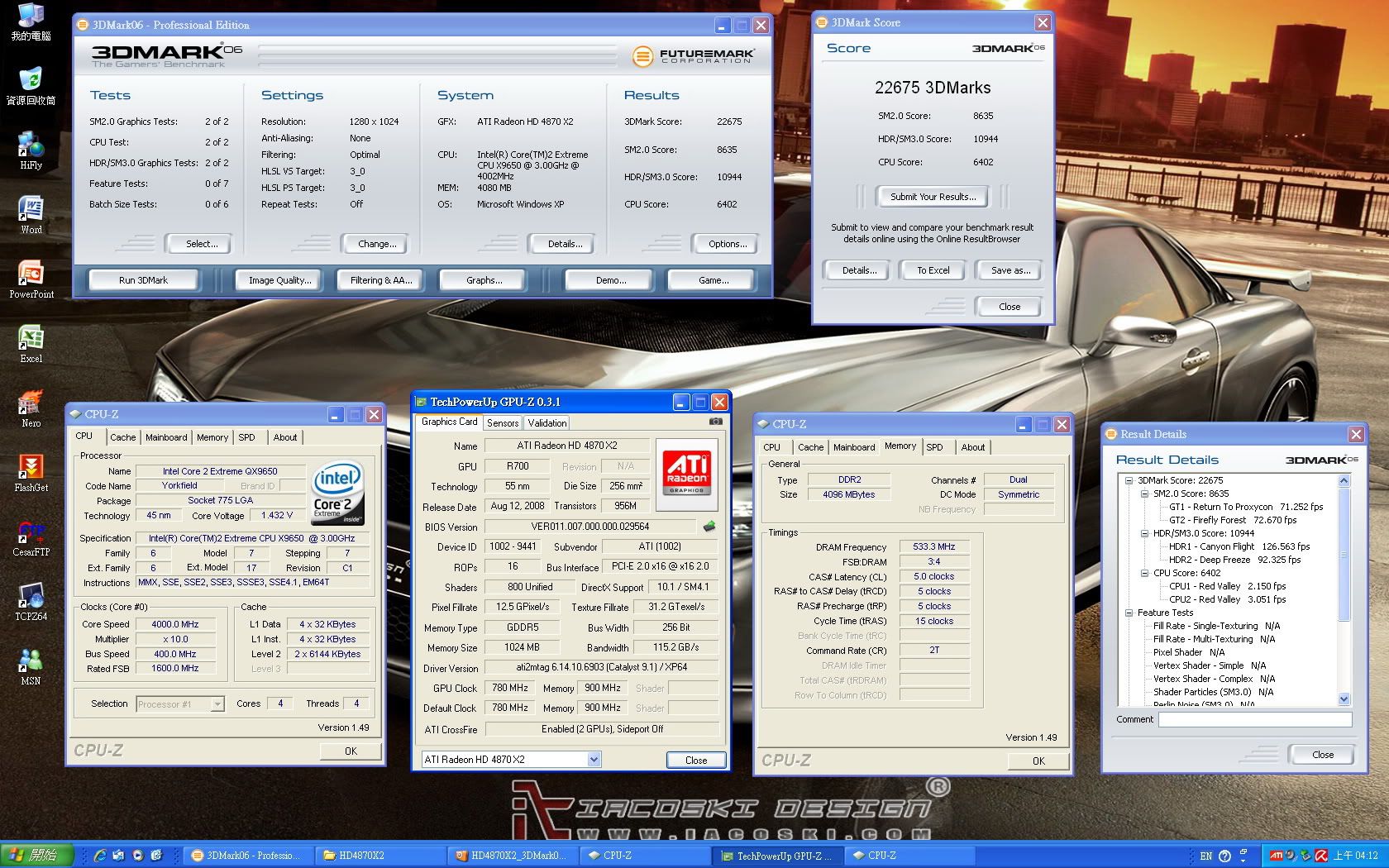This screenshot has height=868, width=1389.
Task: Click the Image Quality button
Action: click(280, 280)
